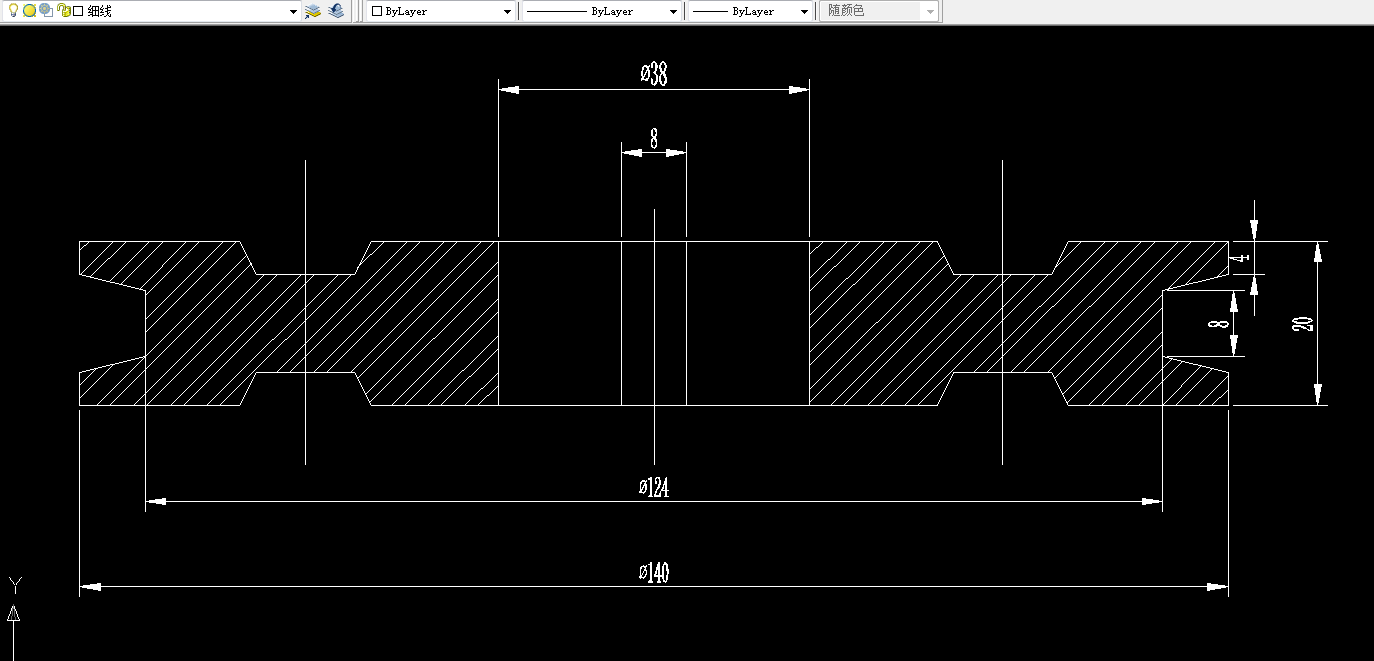Select the top dimension text 8
1374x661 pixels.
(x=654, y=139)
